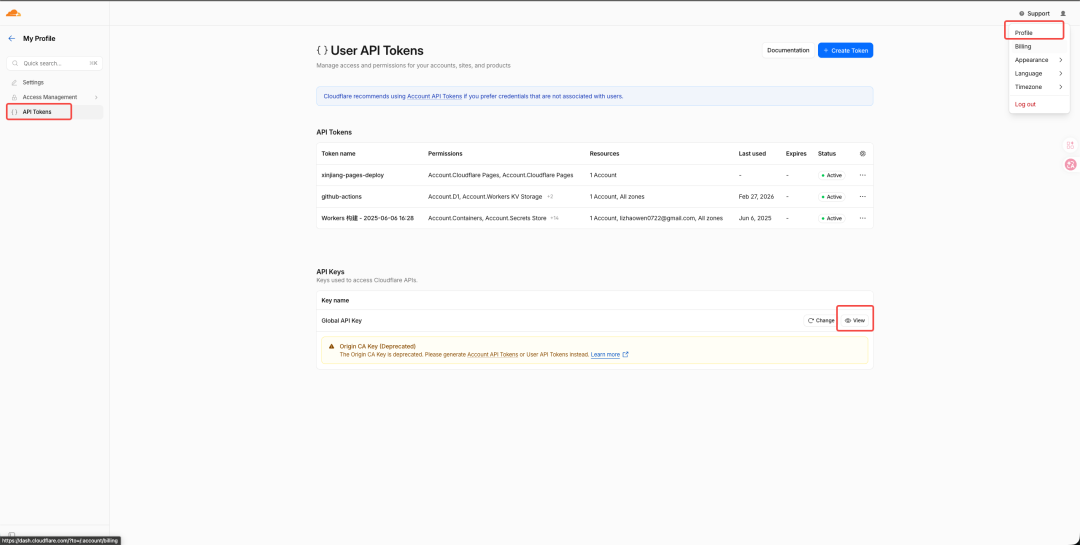Click the Cloudflare logo icon
Image resolution: width=1080 pixels, height=545 pixels.
[x=14, y=13]
